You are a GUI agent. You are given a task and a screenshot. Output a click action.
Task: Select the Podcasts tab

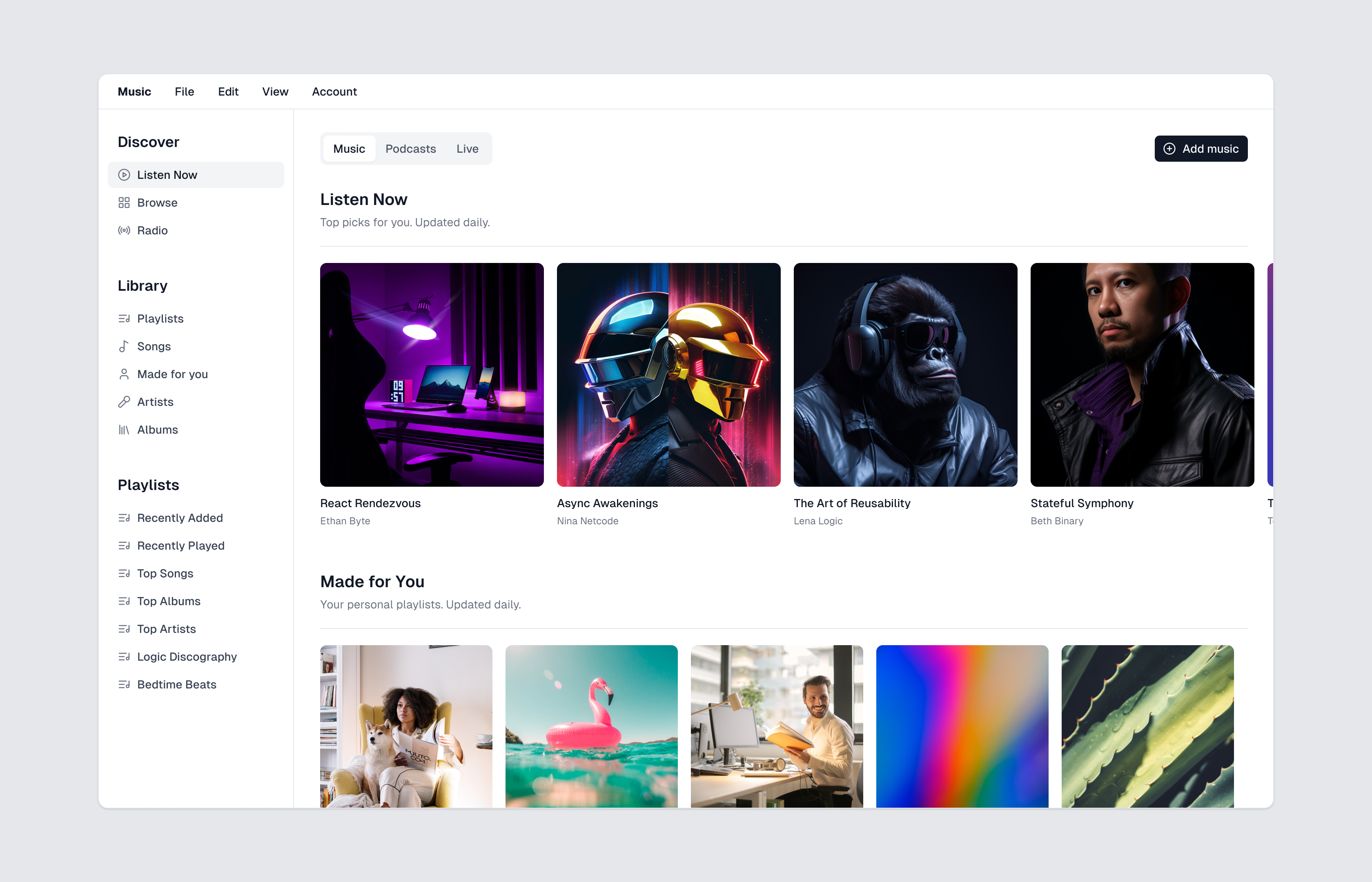pos(410,148)
